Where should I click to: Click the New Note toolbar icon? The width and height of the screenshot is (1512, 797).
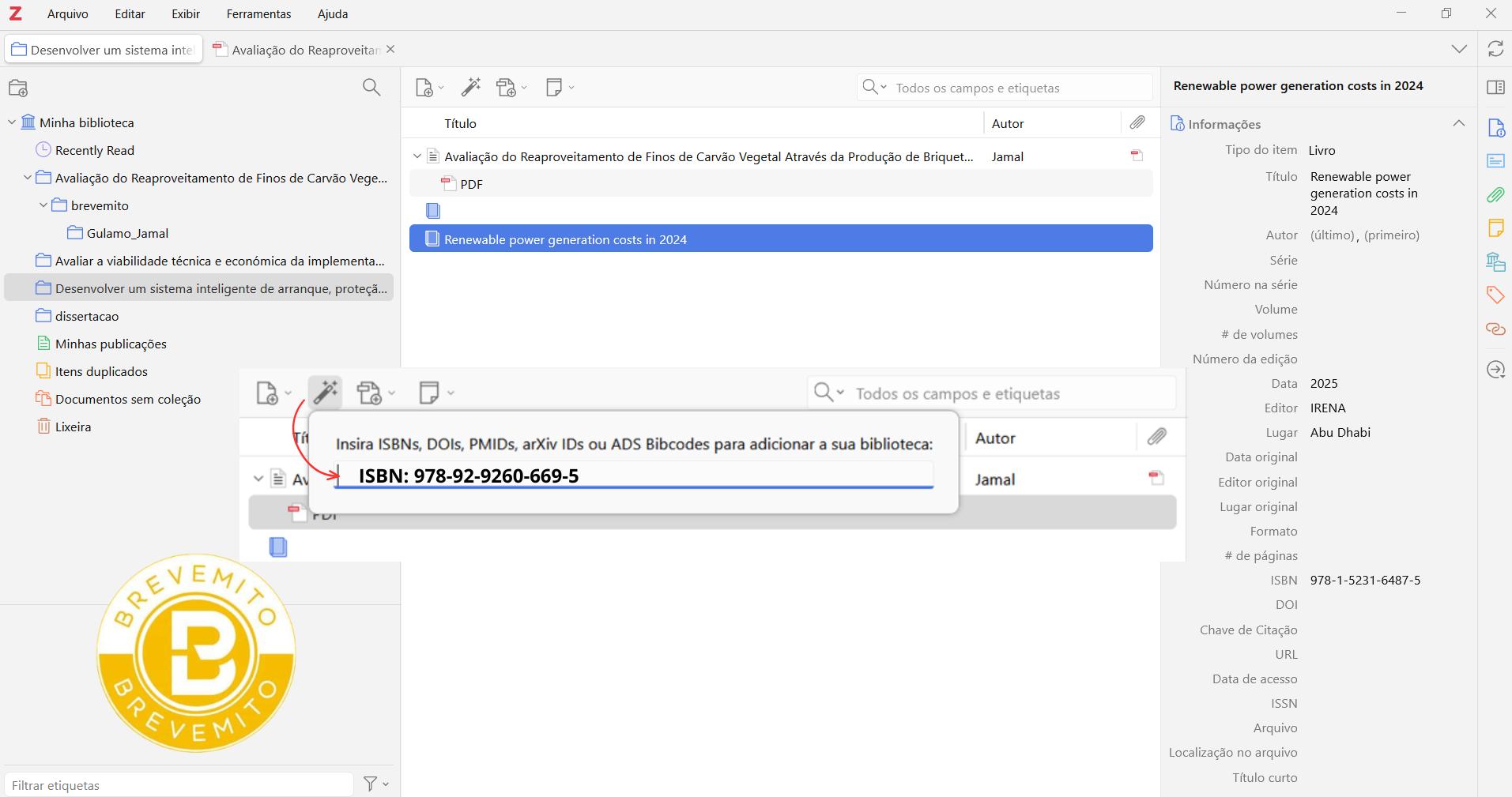(560, 87)
